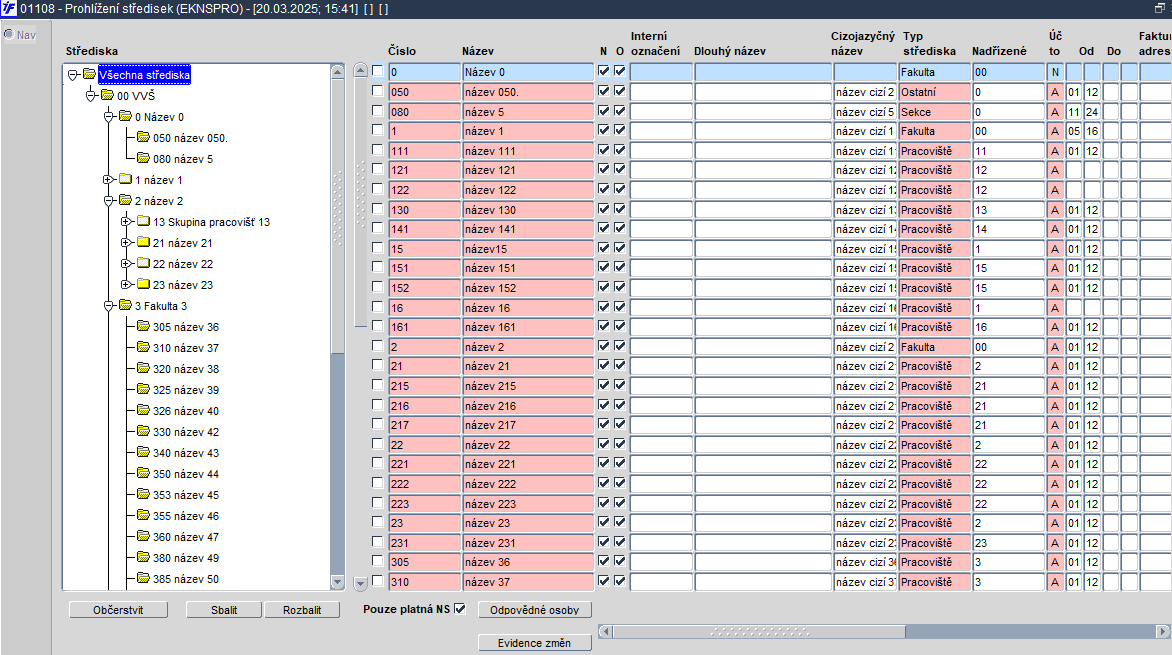This screenshot has width=1172, height=655.
Task: Expand the 13 Skupina pracovišť 13 node
Action: (x=126, y=221)
